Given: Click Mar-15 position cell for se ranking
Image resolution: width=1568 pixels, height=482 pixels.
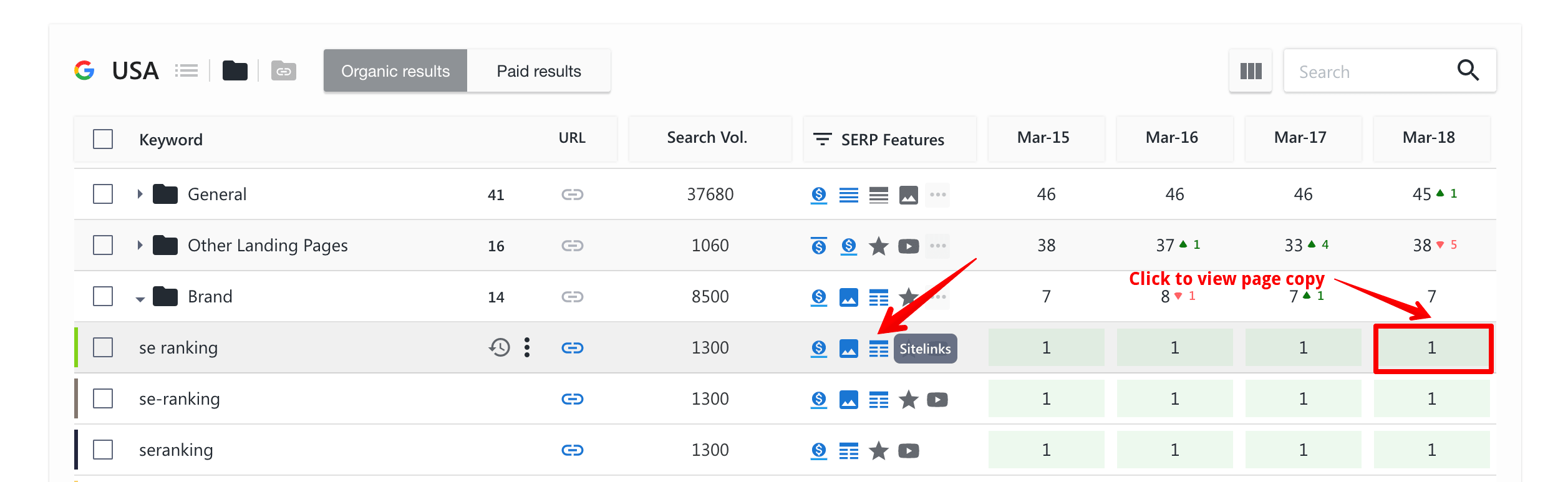Looking at the screenshot, I should point(1047,348).
